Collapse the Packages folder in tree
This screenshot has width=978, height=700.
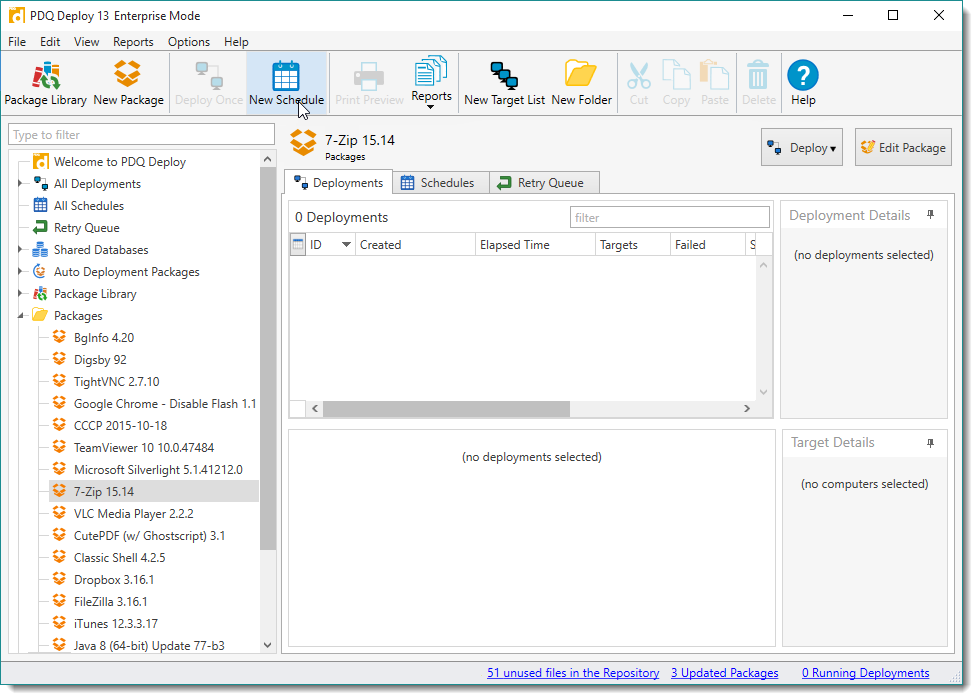click(x=20, y=316)
